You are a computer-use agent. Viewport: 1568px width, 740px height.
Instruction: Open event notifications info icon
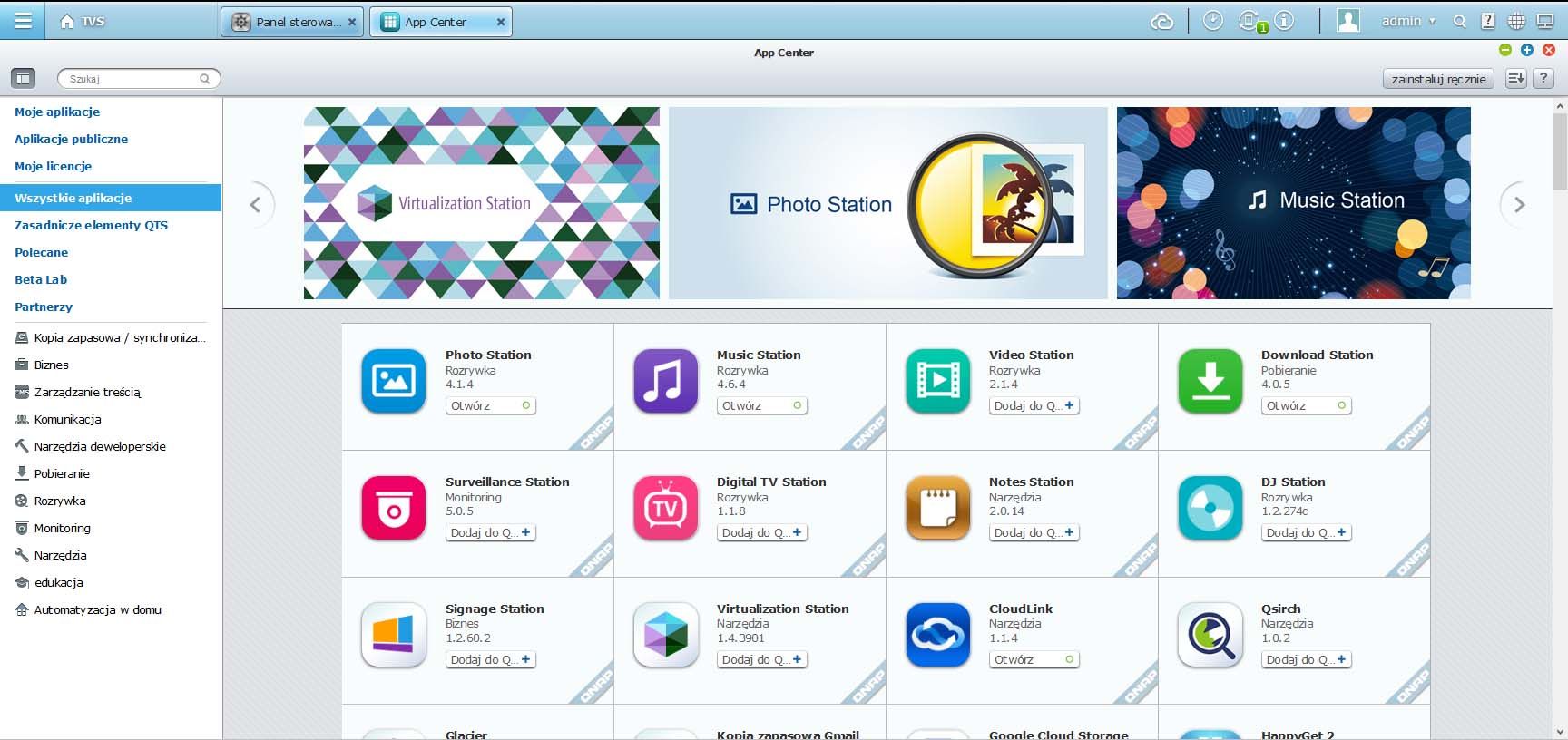click(x=1284, y=20)
